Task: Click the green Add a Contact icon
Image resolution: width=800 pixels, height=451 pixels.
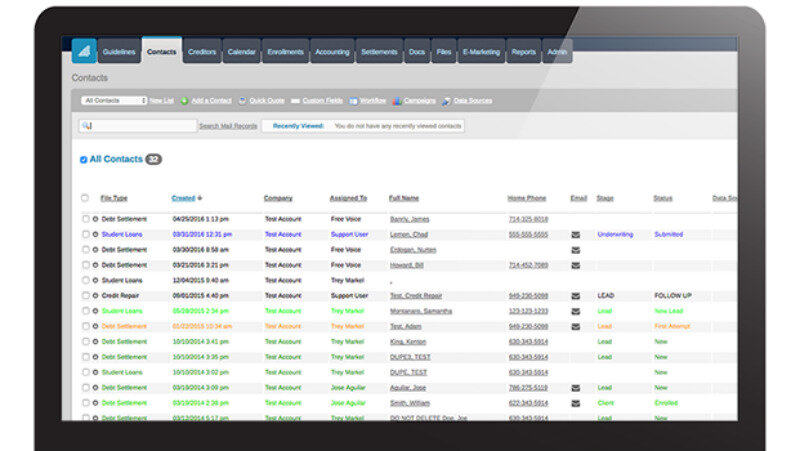Action: pos(185,101)
